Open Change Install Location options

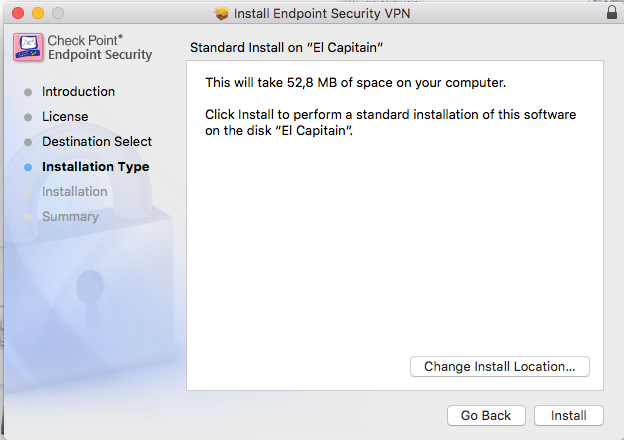point(500,366)
